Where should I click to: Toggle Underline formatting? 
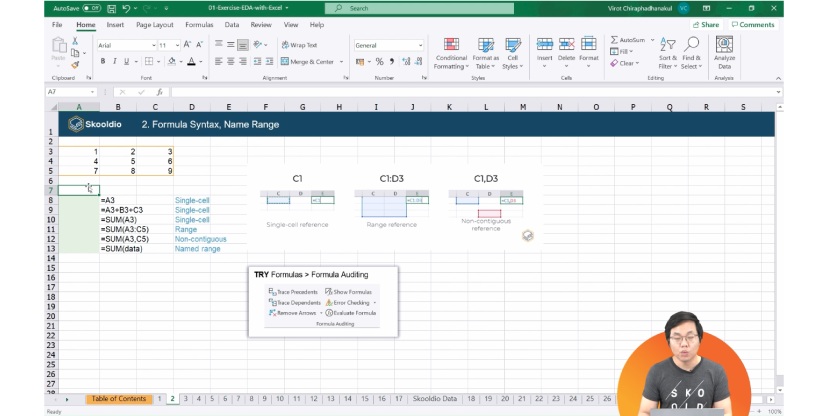127,62
